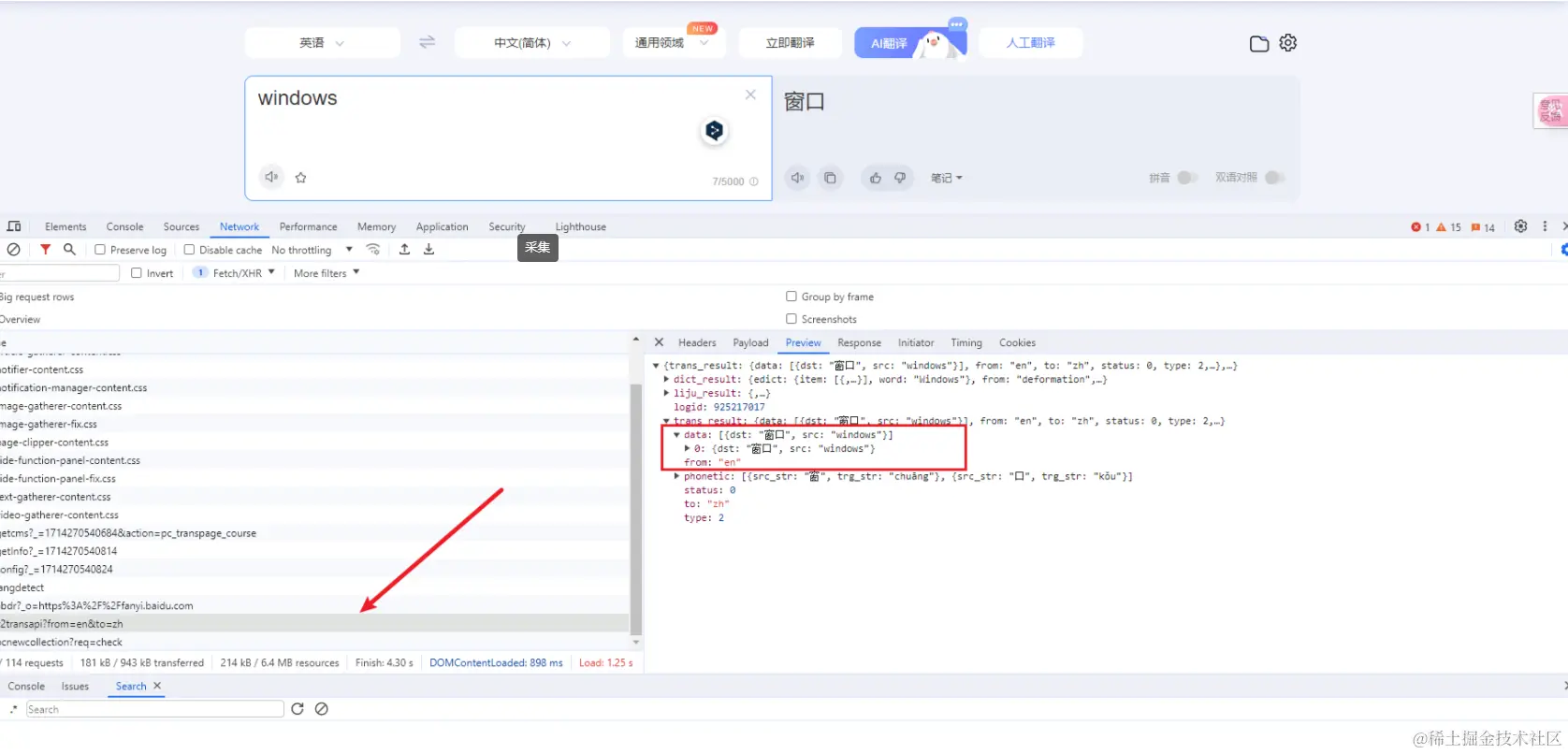The width and height of the screenshot is (1568, 754).
Task: Open No throttling dropdown
Action: pyautogui.click(x=312, y=250)
